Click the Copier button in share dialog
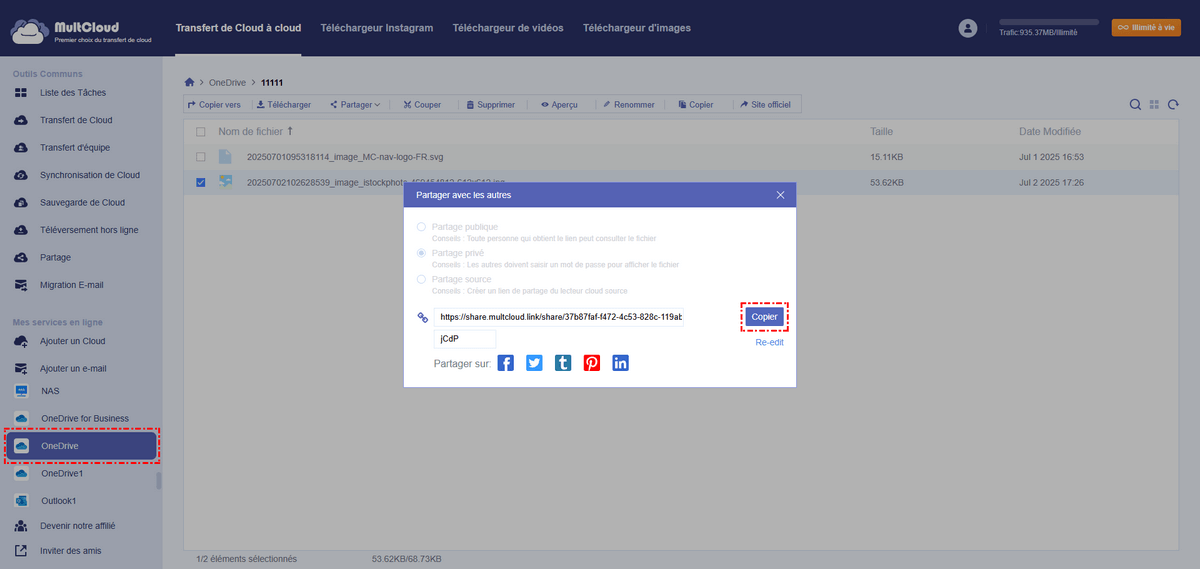1200x569 pixels. (765, 316)
